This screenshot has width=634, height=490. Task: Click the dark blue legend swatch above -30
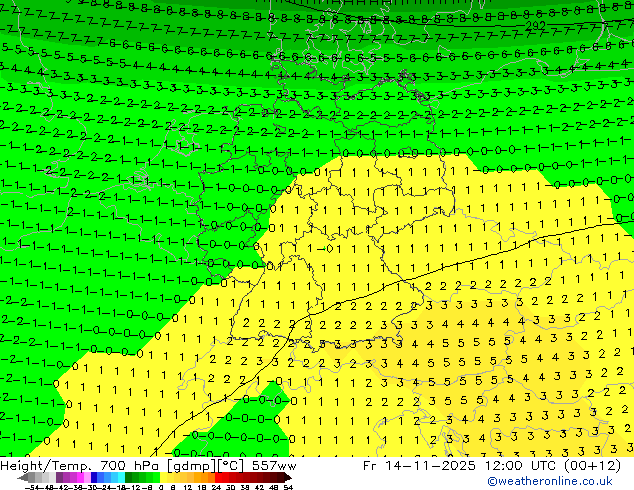click(x=94, y=477)
